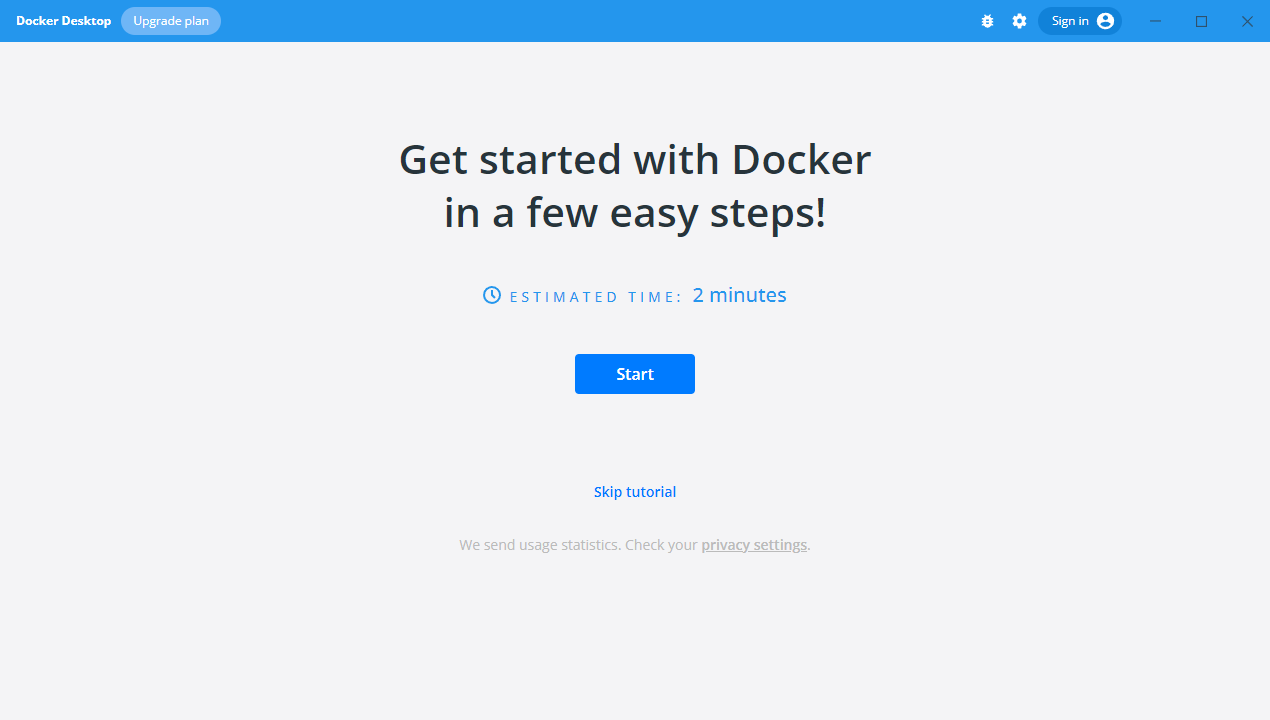This screenshot has width=1270, height=720.
Task: Start the Docker tutorial
Action: click(635, 374)
